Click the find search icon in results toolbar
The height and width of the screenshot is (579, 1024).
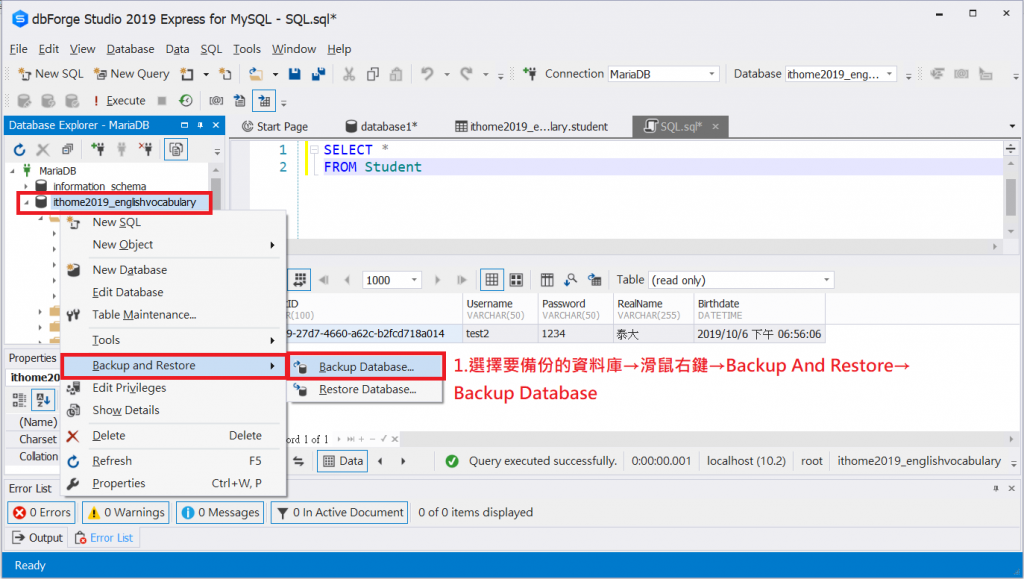(x=571, y=280)
